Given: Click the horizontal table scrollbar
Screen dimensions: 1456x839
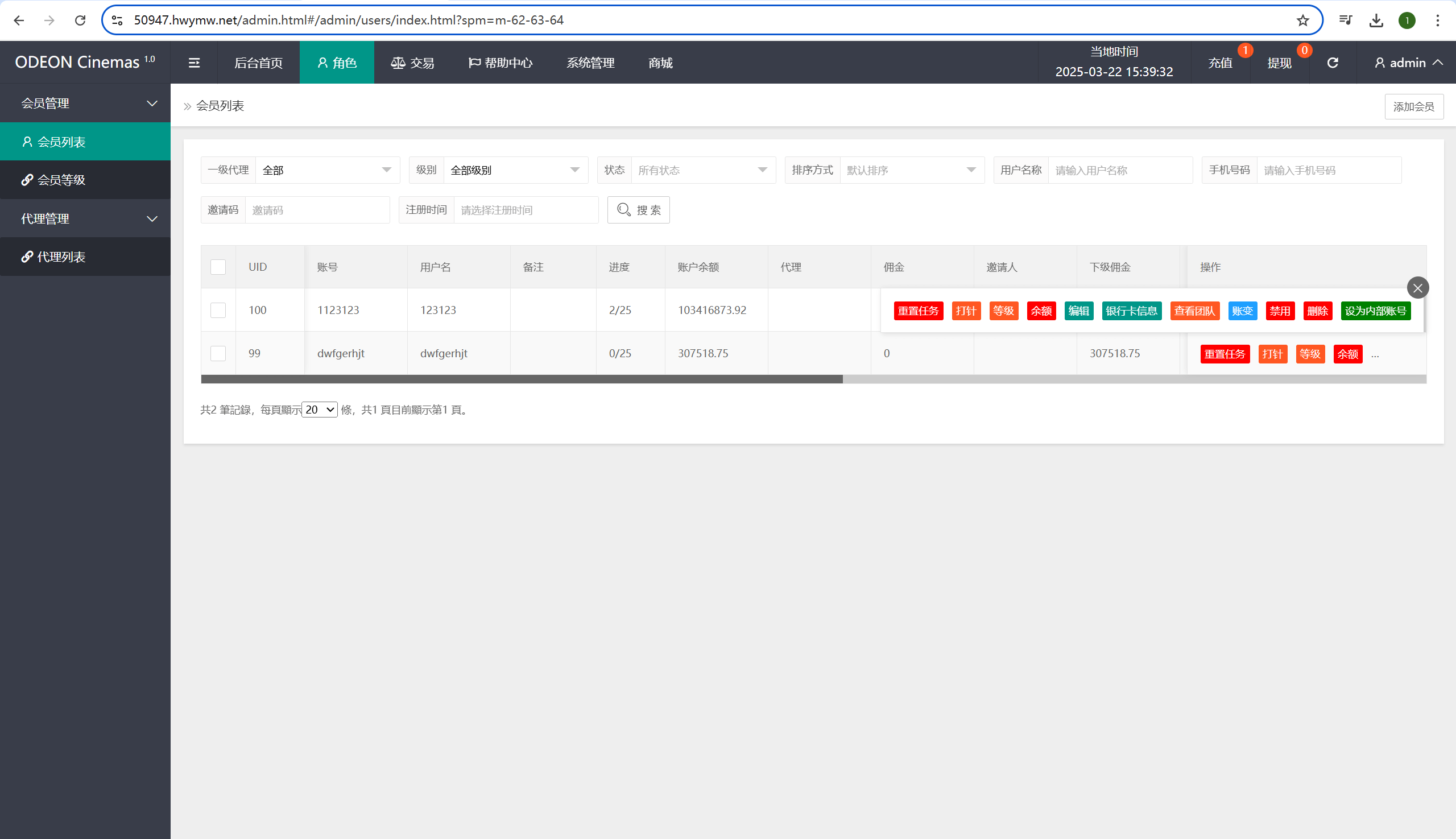Looking at the screenshot, I should point(522,379).
